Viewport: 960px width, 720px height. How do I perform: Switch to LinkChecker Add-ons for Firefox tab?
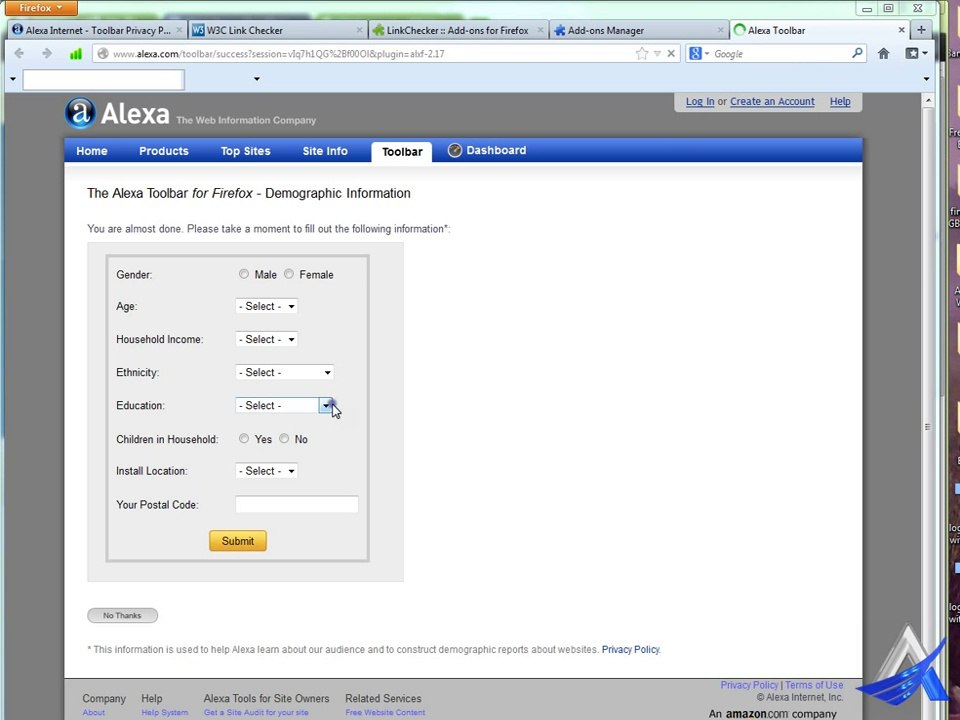coord(458,30)
